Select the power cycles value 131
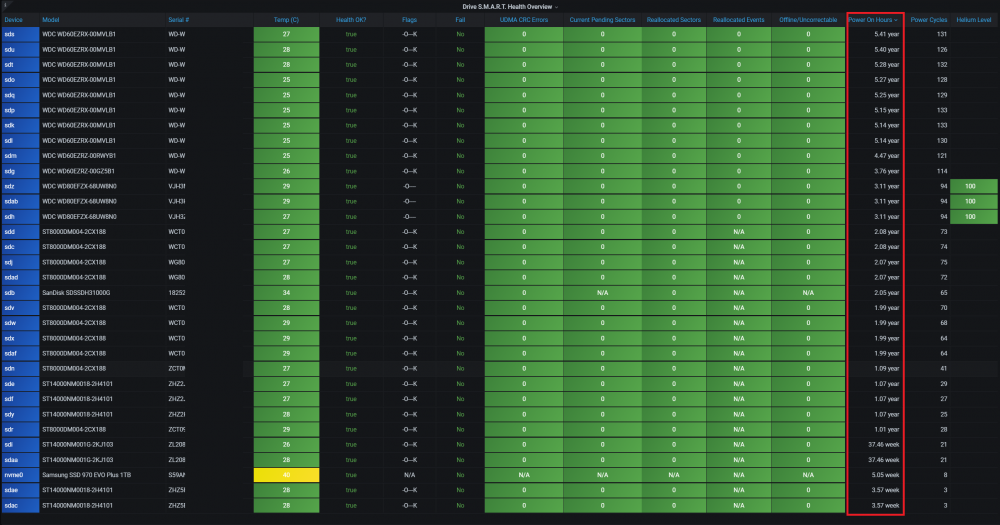 click(941, 34)
